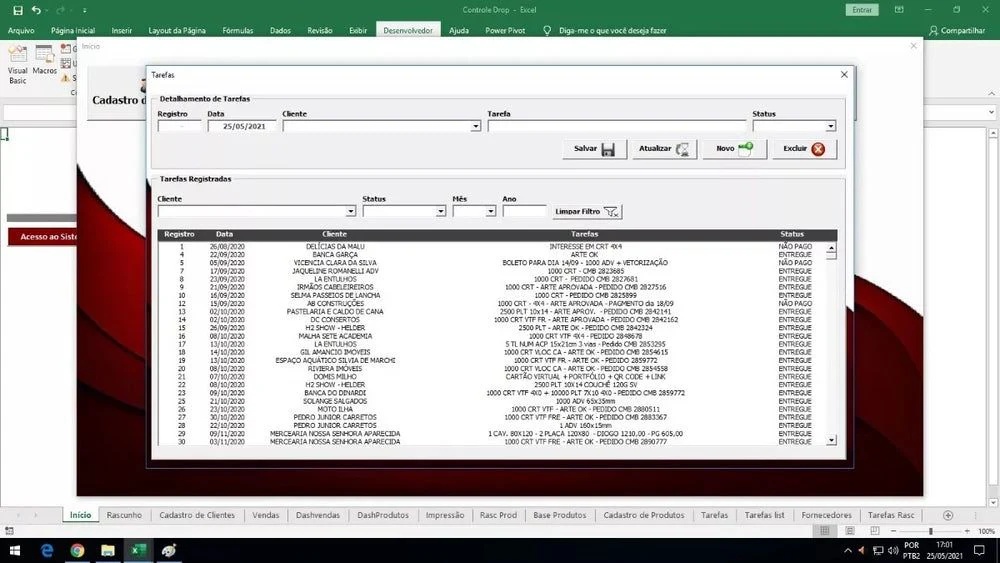Click Novo button to create task
This screenshot has width=1000, height=563.
click(734, 149)
